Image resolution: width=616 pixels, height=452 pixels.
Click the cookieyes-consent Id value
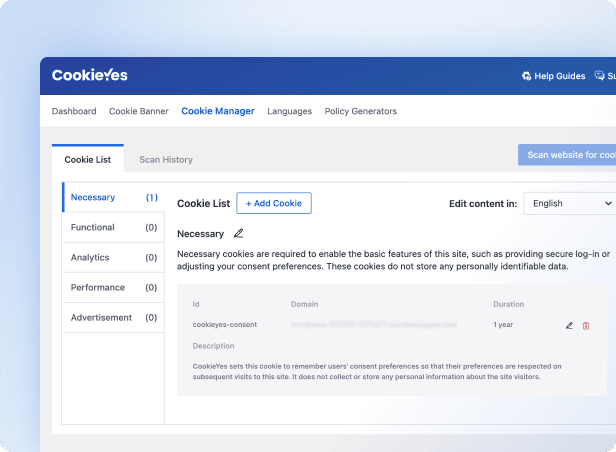coord(225,325)
